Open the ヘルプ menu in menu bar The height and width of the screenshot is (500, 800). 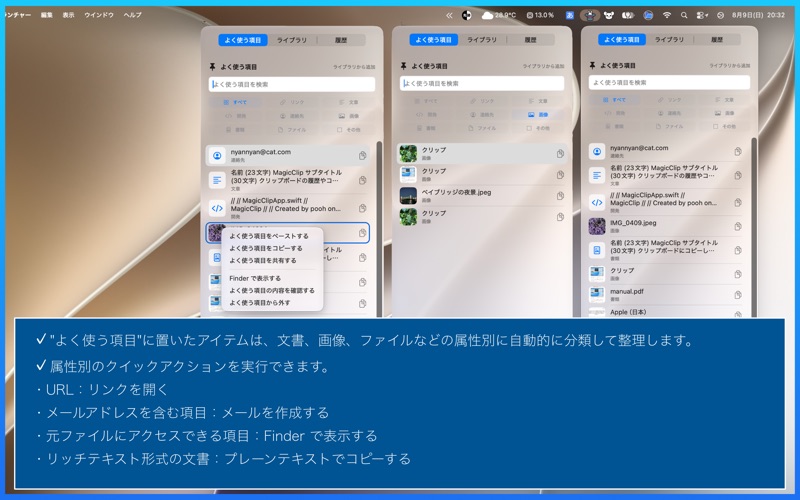point(132,15)
